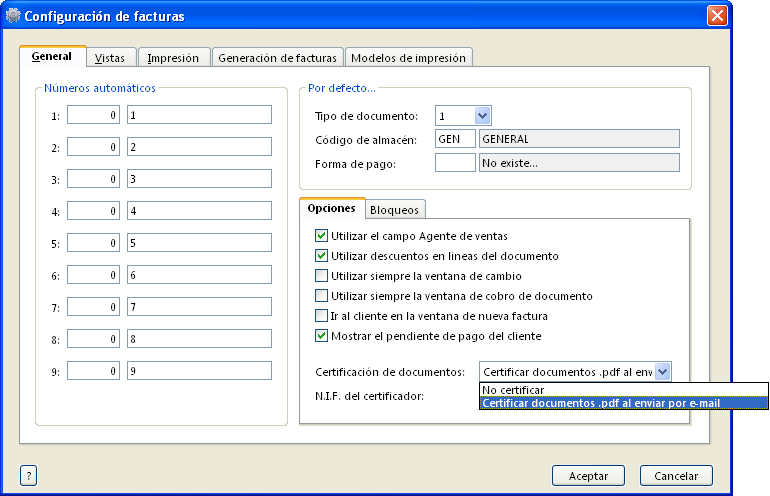
Task: Toggle Utilizar el campo Agente de ventas
Action: point(321,236)
